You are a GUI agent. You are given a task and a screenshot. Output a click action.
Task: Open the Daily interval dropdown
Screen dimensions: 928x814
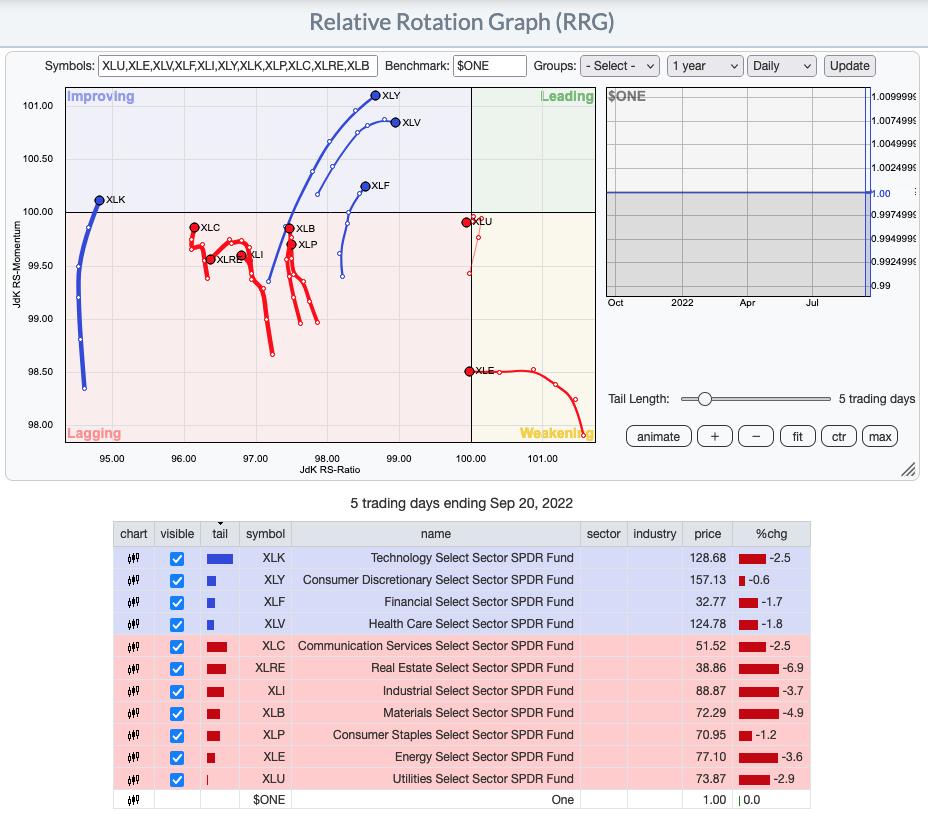[x=782, y=66]
